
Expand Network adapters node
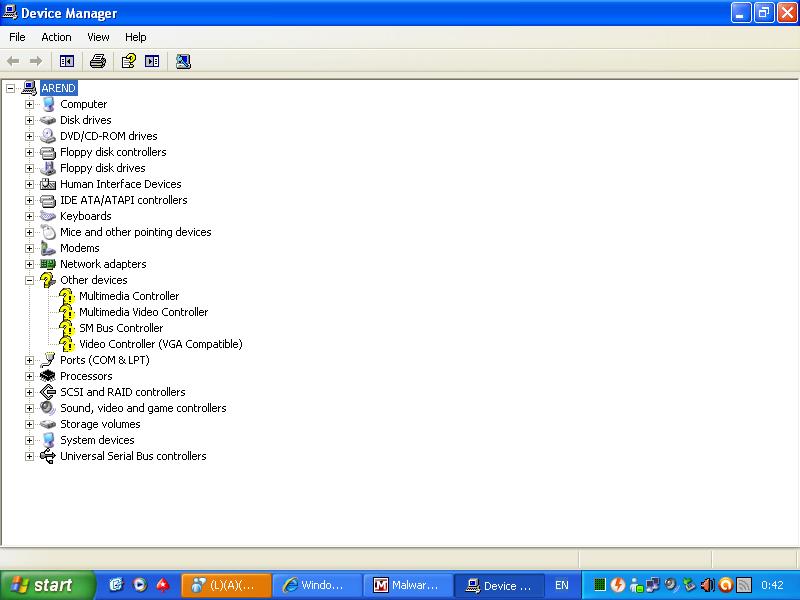coord(30,264)
